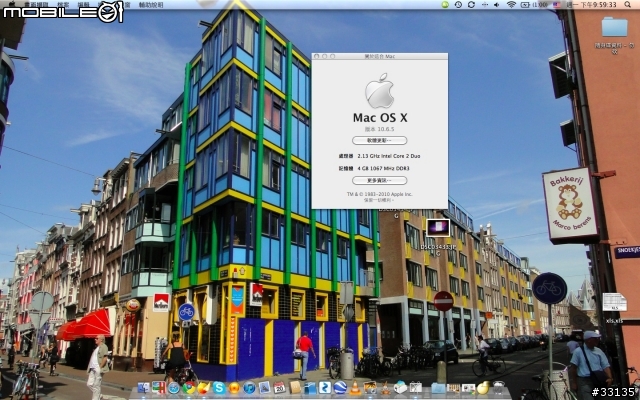Click the orange ball icon in Dock

pos(234,388)
